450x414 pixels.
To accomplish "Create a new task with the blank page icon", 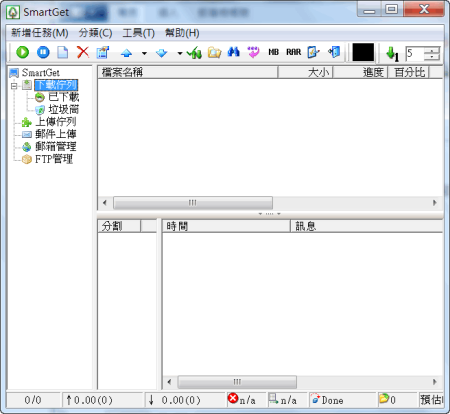I will click(63, 52).
